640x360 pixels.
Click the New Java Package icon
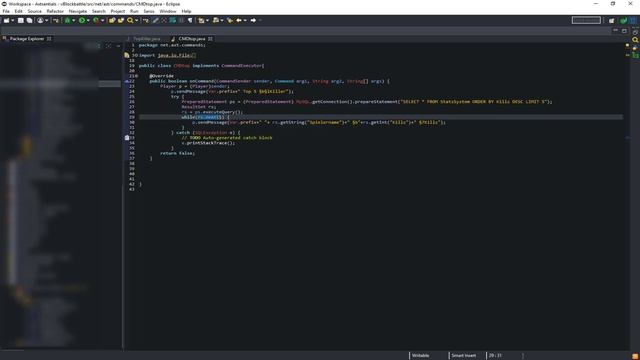(x=111, y=20)
